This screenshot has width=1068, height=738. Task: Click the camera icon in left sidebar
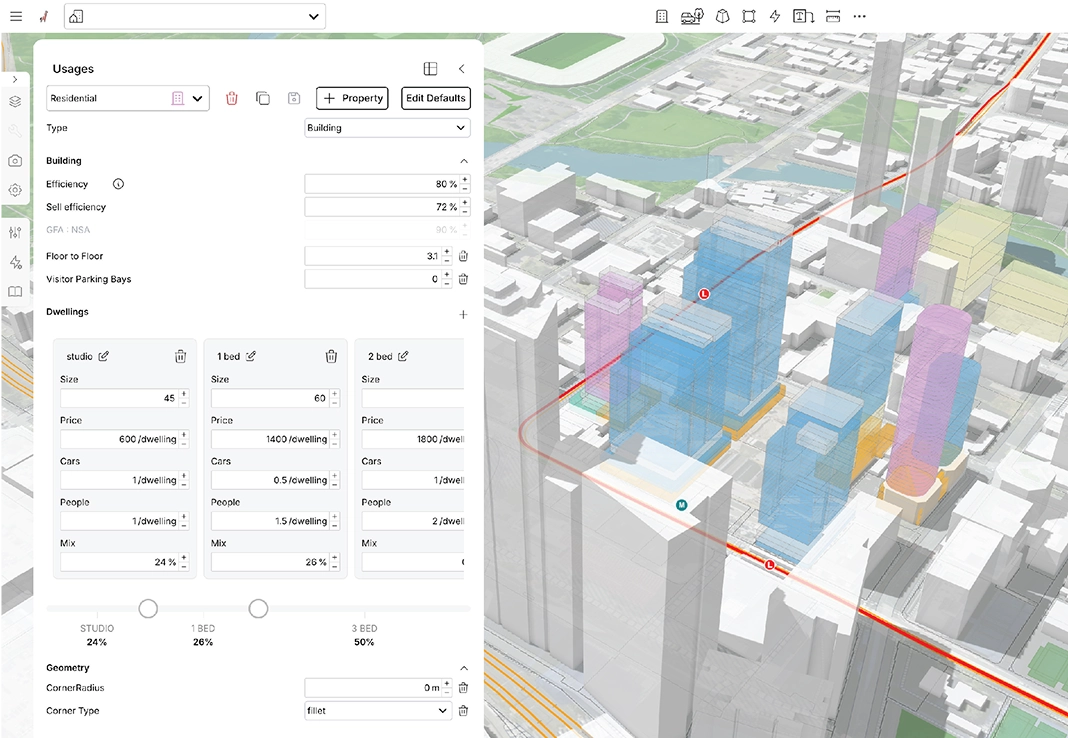[15, 161]
